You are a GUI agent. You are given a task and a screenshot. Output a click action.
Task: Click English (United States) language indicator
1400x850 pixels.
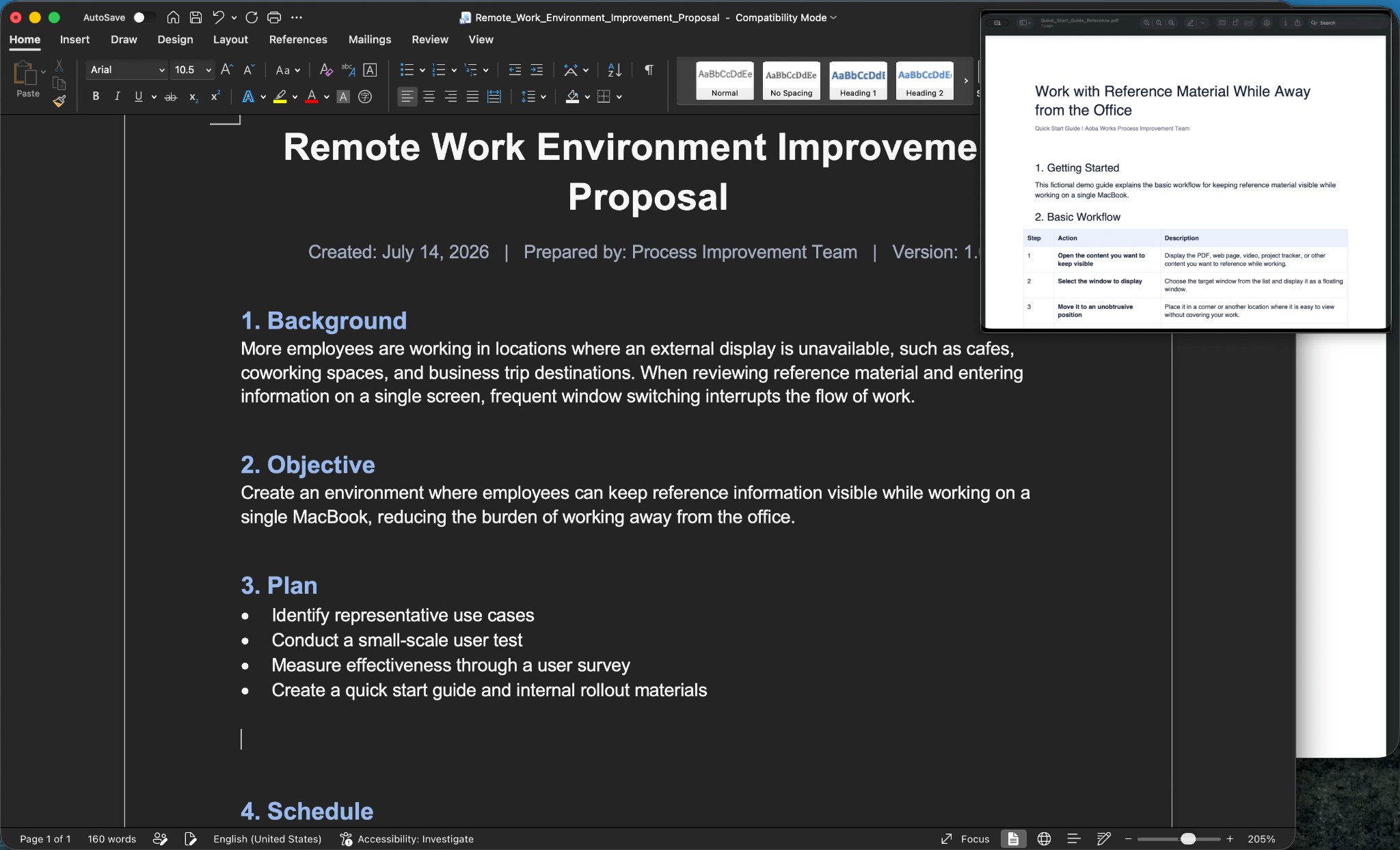coord(267,838)
